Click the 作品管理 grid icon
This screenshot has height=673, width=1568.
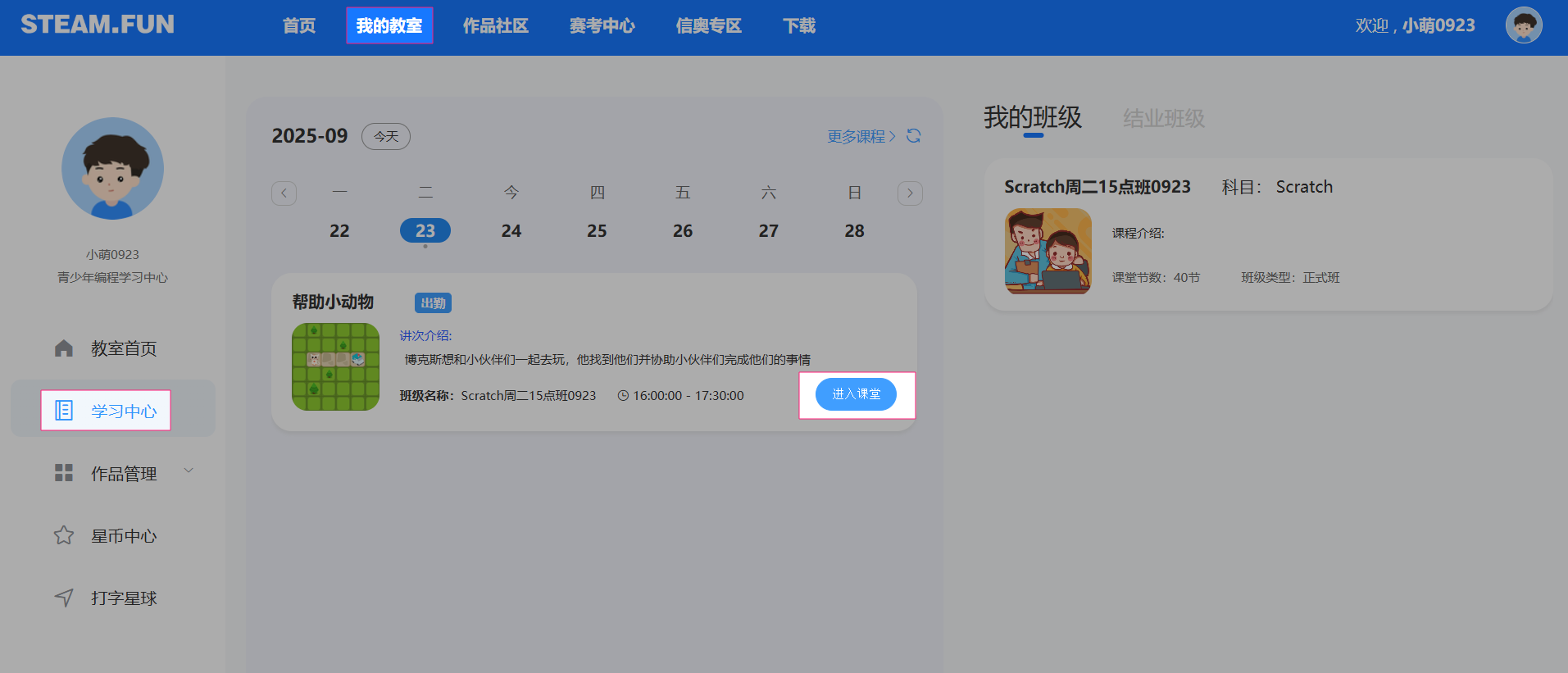[64, 473]
